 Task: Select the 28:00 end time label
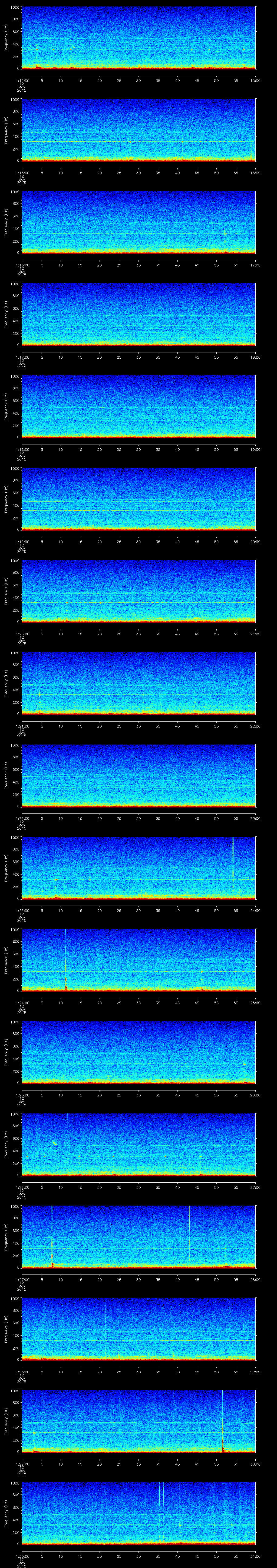256,1279
